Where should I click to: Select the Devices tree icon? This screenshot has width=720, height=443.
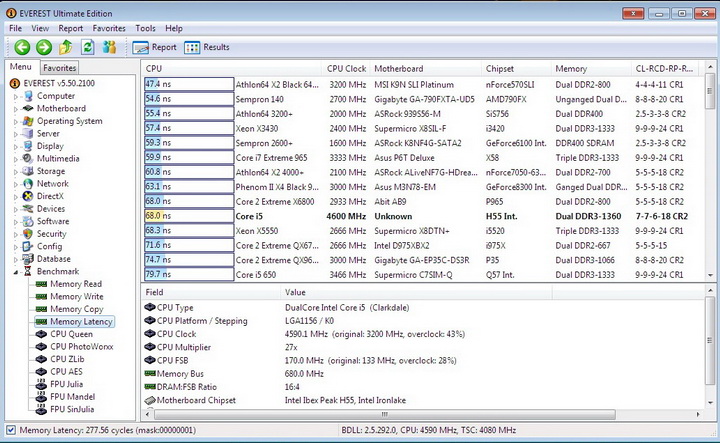(x=28, y=208)
